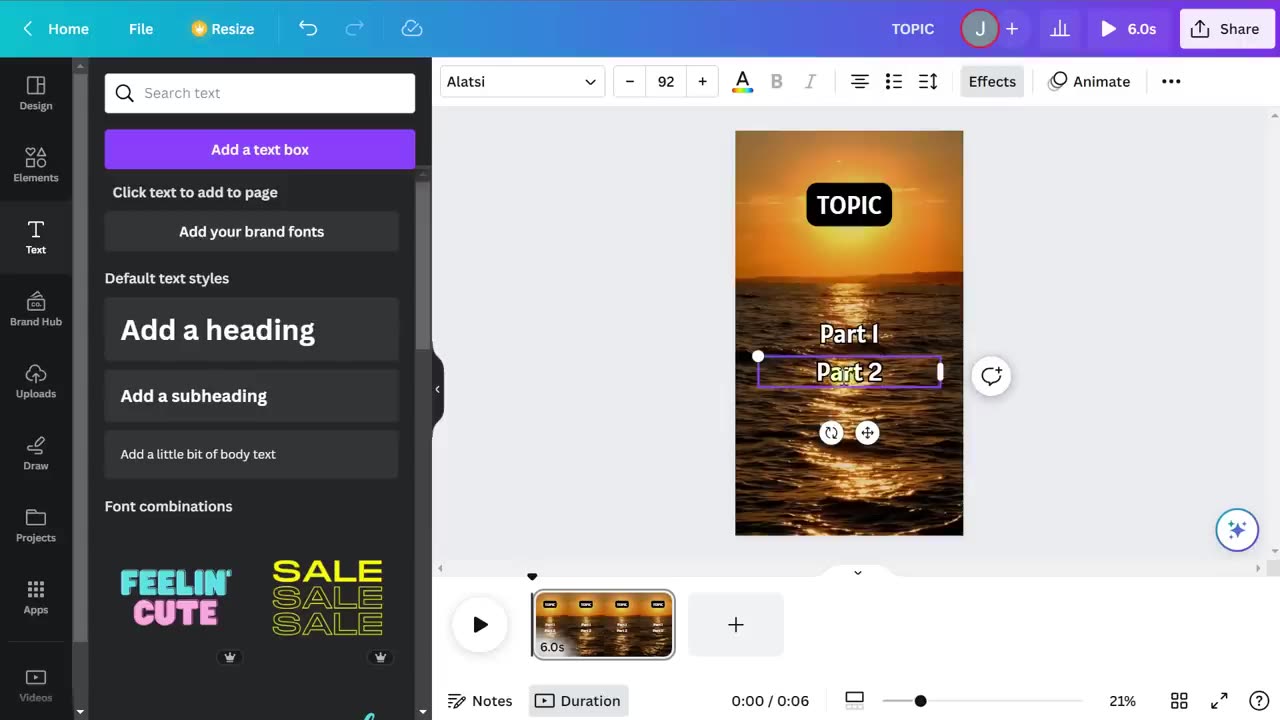Select SALE SALE SALE font combination
Screen dimensions: 1280x720
pyautogui.click(x=327, y=597)
